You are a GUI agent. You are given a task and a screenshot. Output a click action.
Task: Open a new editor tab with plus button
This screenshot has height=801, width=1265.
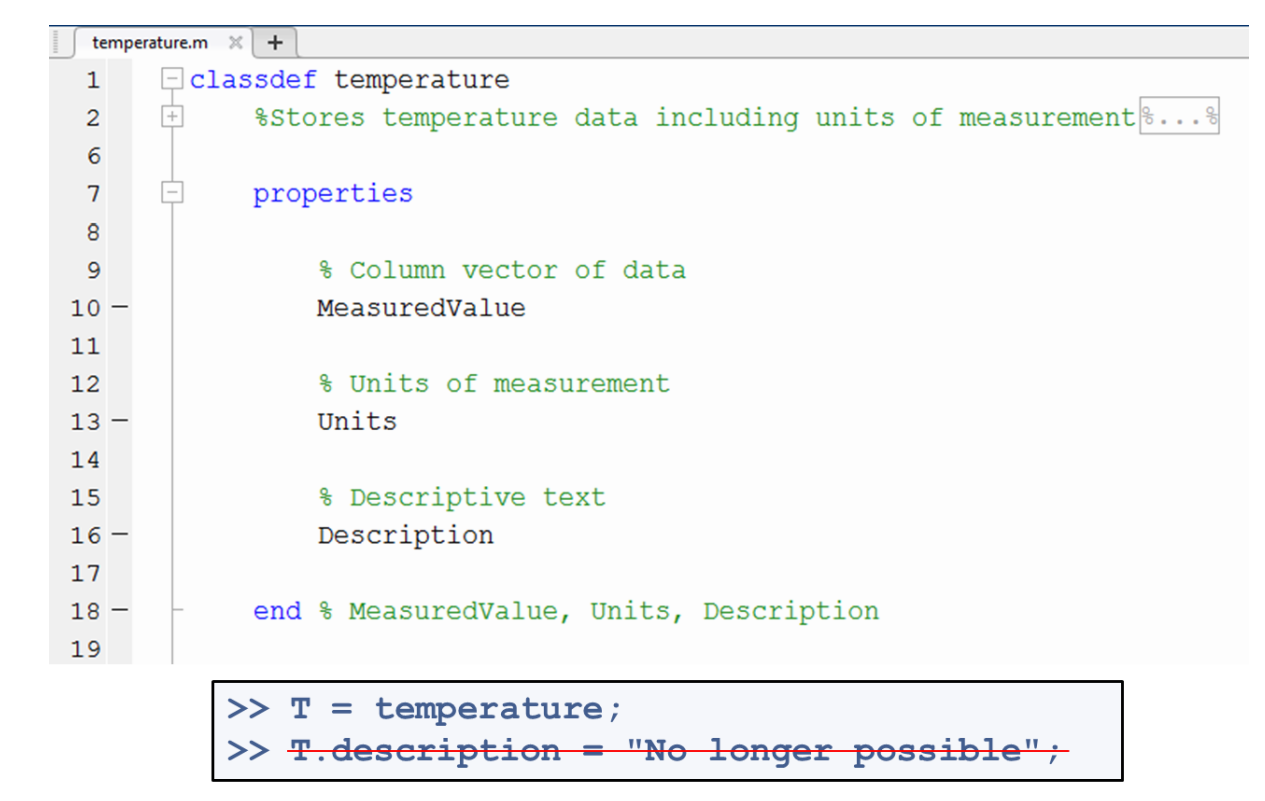click(x=276, y=43)
